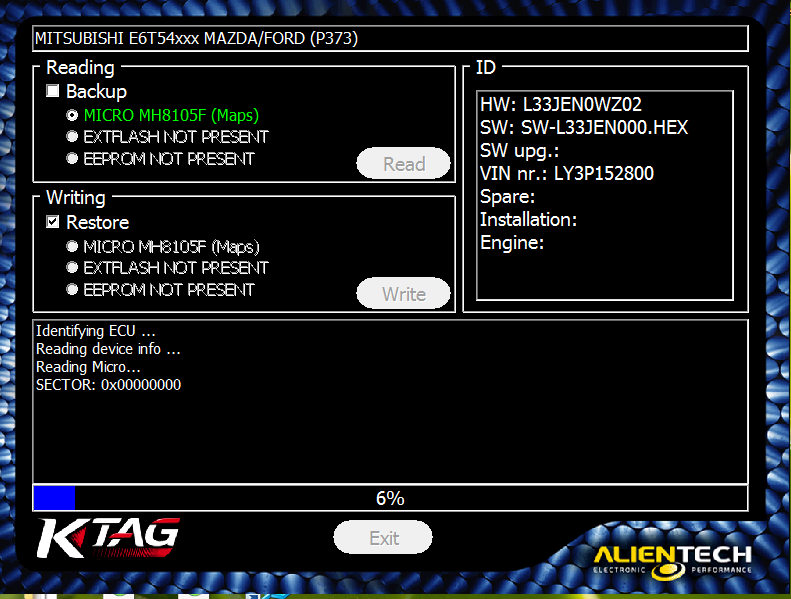Click the VIN nr.: LY3P152800 line
The height and width of the screenshot is (599, 791).
(567, 174)
